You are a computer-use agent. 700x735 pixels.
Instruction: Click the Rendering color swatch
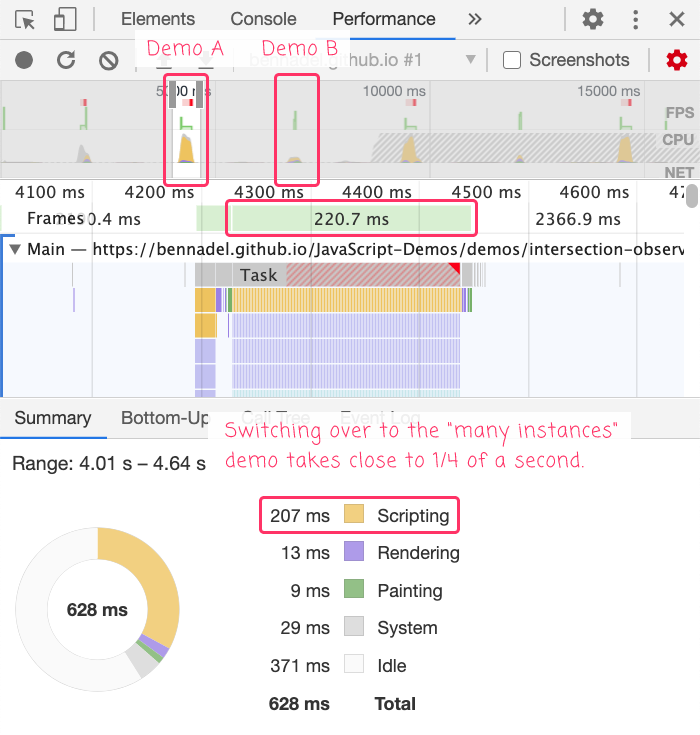354,551
